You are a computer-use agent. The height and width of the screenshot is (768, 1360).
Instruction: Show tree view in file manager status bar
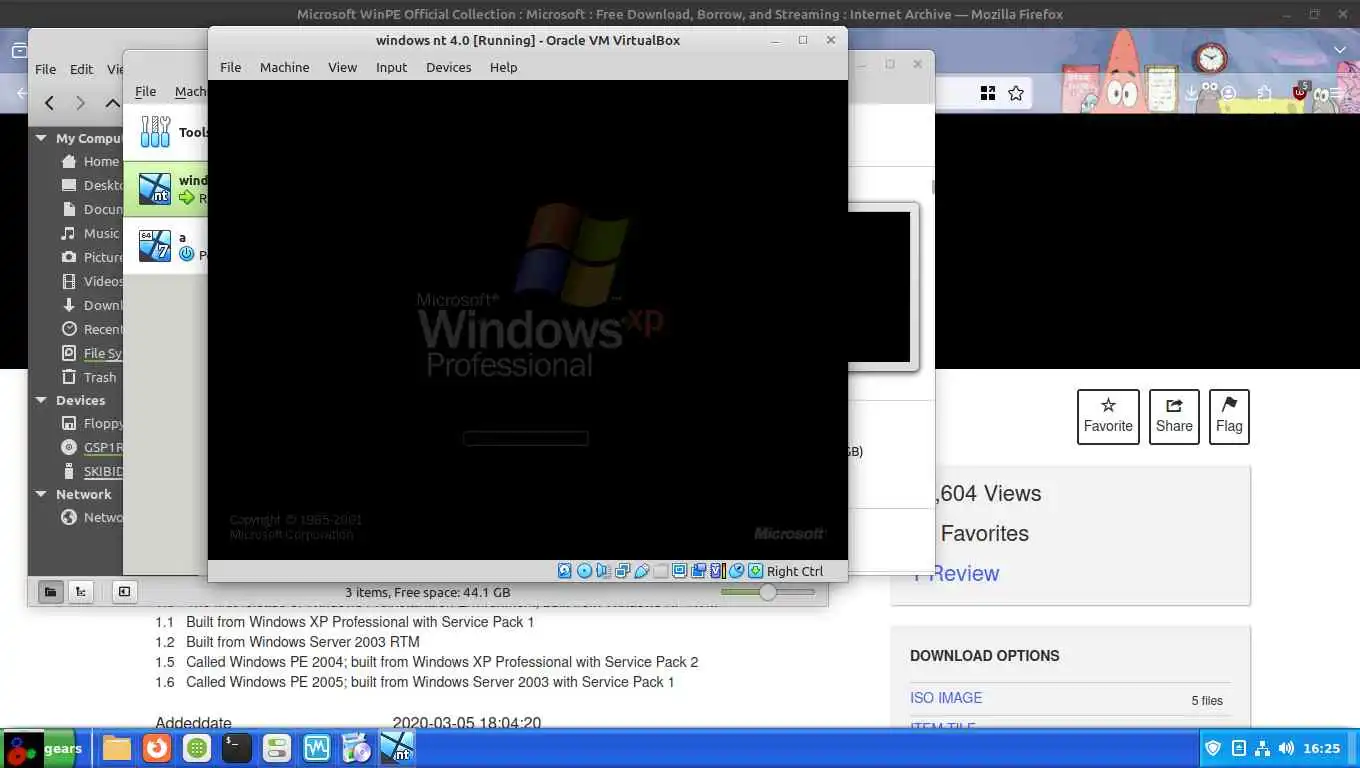81,592
